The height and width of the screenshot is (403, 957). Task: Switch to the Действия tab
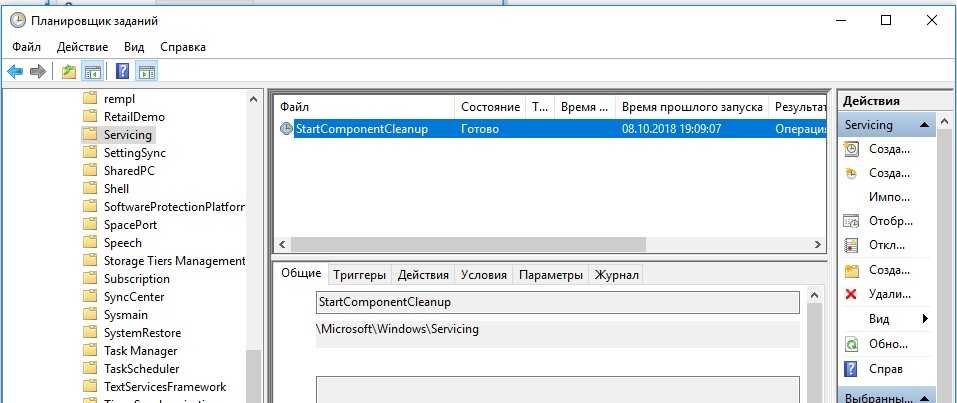423,275
